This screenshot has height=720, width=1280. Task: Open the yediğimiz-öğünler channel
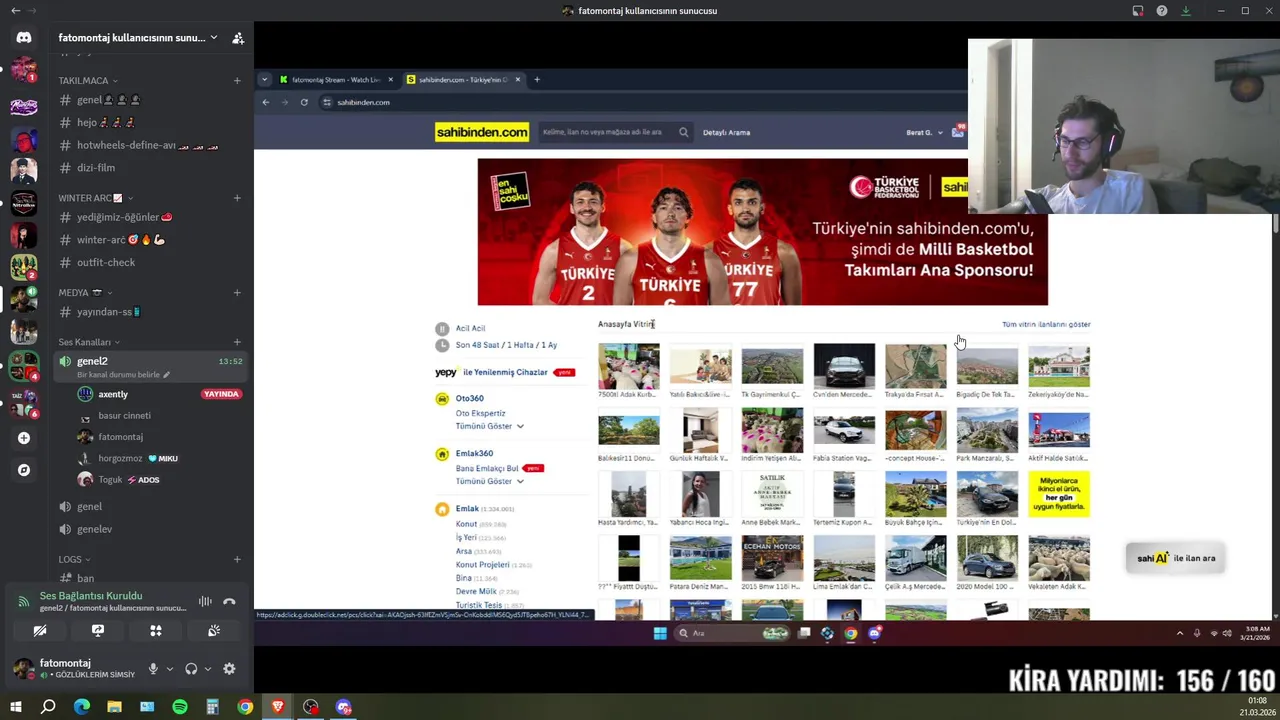pos(150,217)
